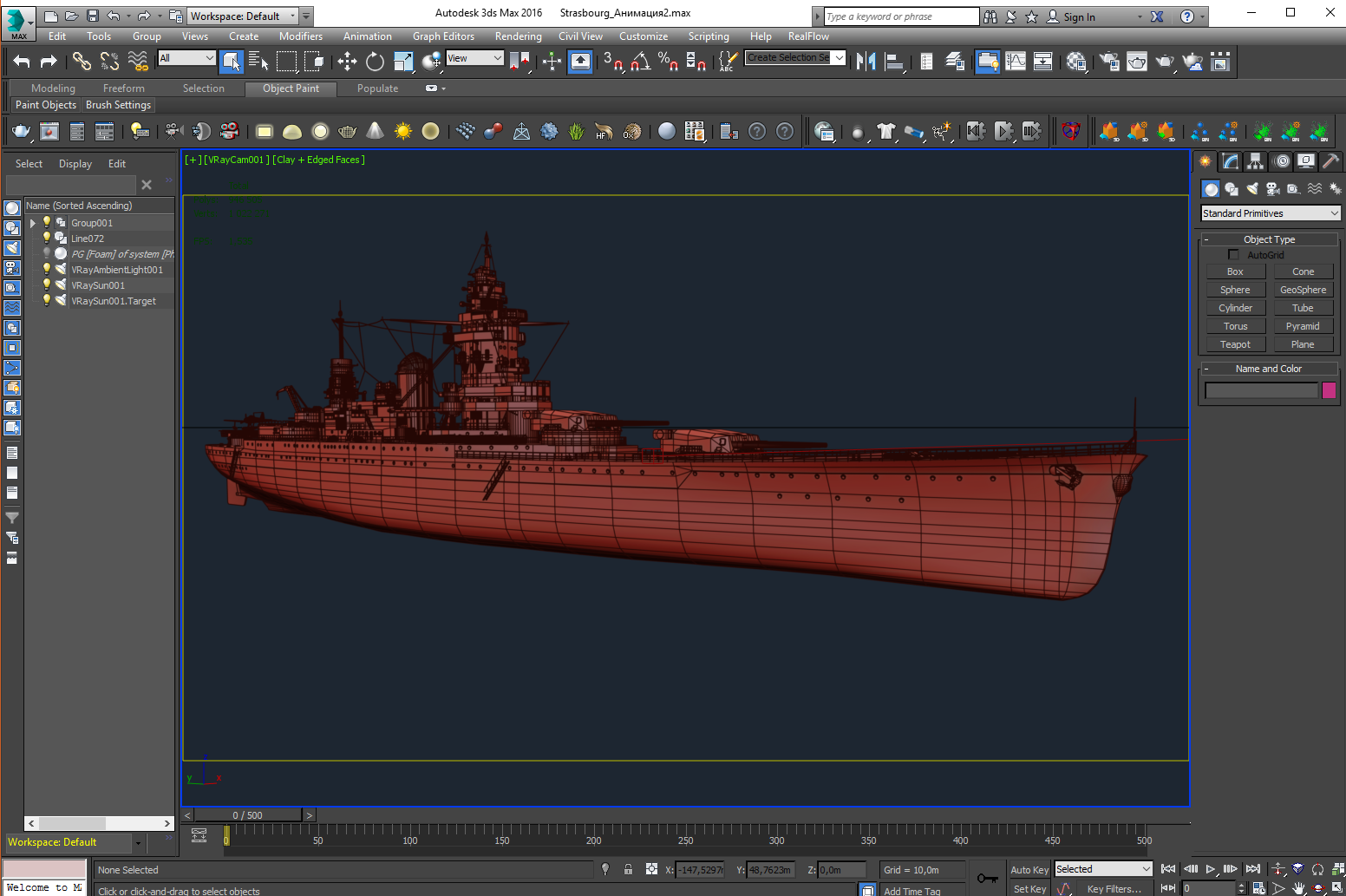The height and width of the screenshot is (896, 1346).
Task: Switch to Lights create category
Action: (x=1252, y=189)
